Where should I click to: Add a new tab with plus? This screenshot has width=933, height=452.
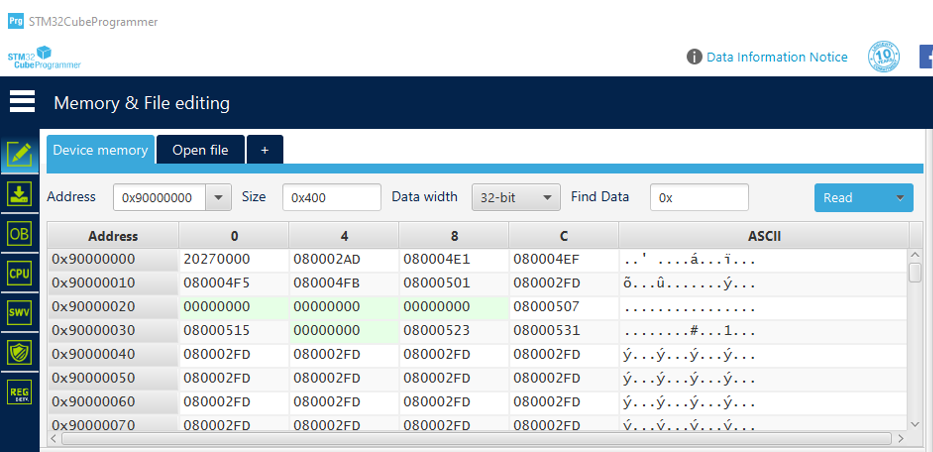click(265, 150)
